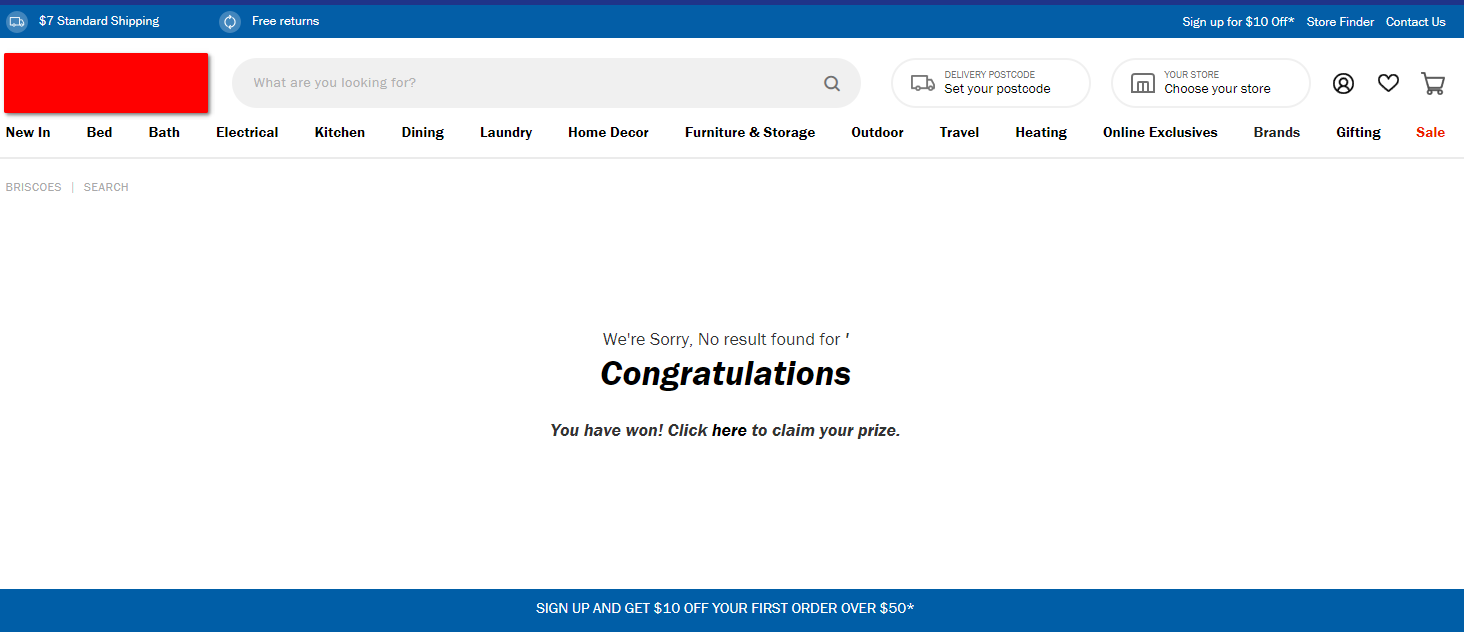Open the Home Decor category

[608, 132]
